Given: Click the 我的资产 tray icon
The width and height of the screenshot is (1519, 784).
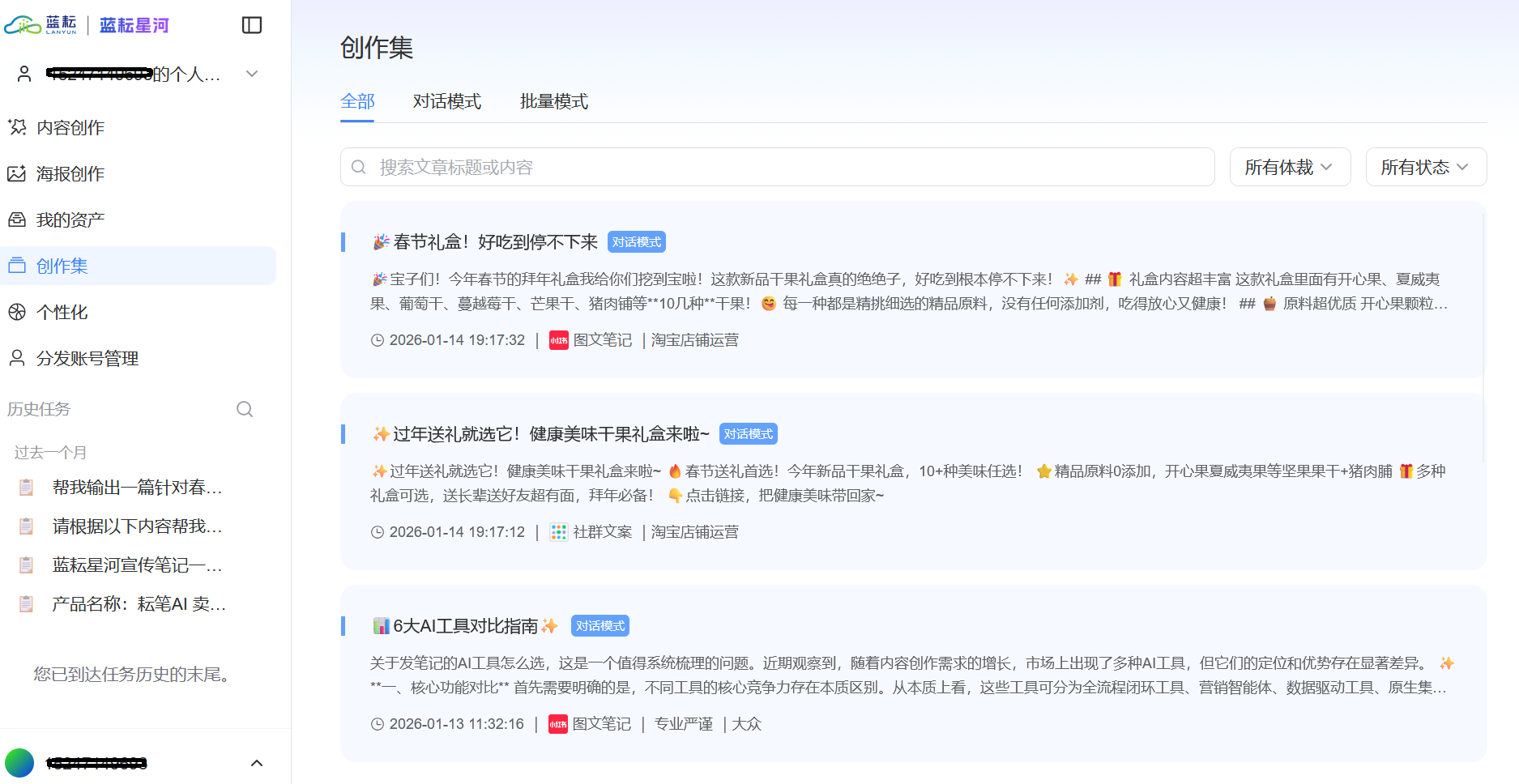Looking at the screenshot, I should coord(17,219).
